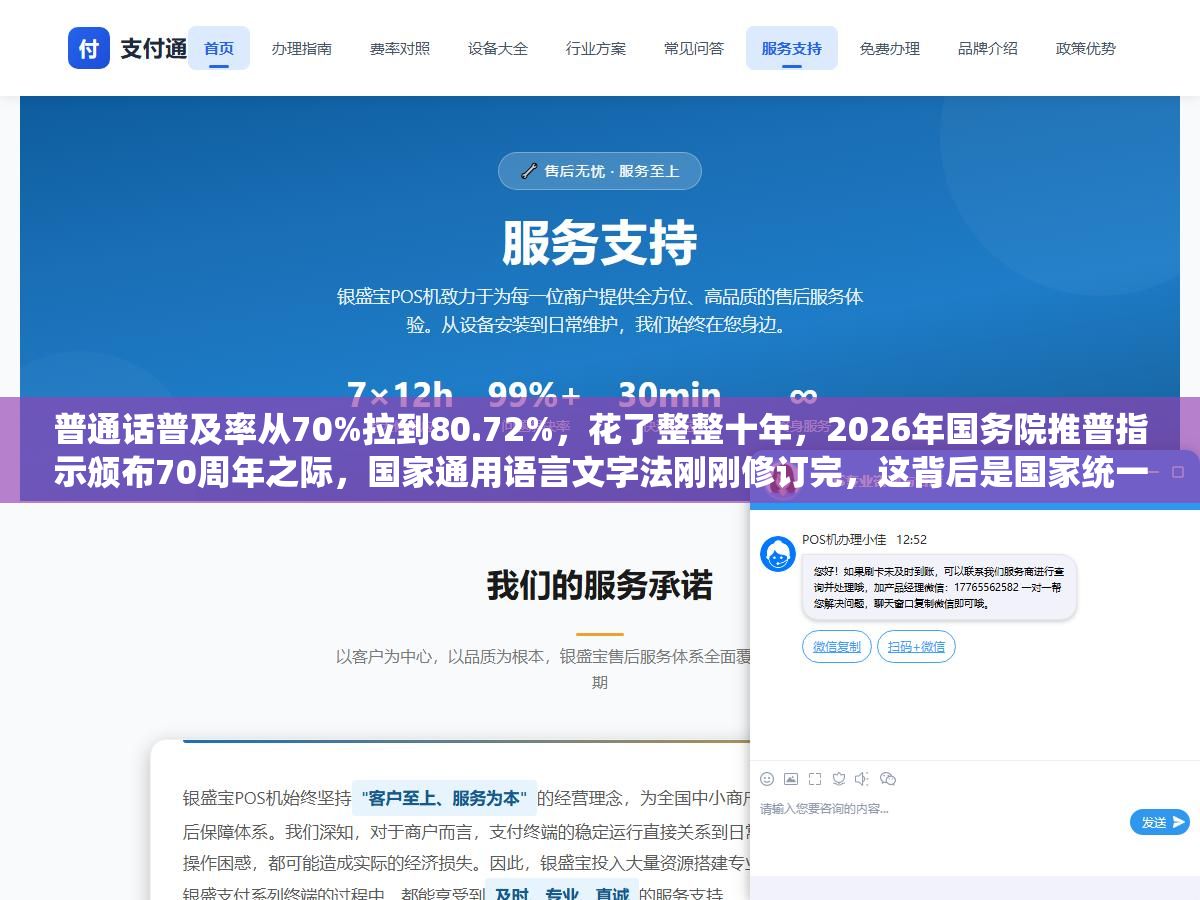Click the 微信复制 button in chat
The image size is (1200, 900).
837,647
